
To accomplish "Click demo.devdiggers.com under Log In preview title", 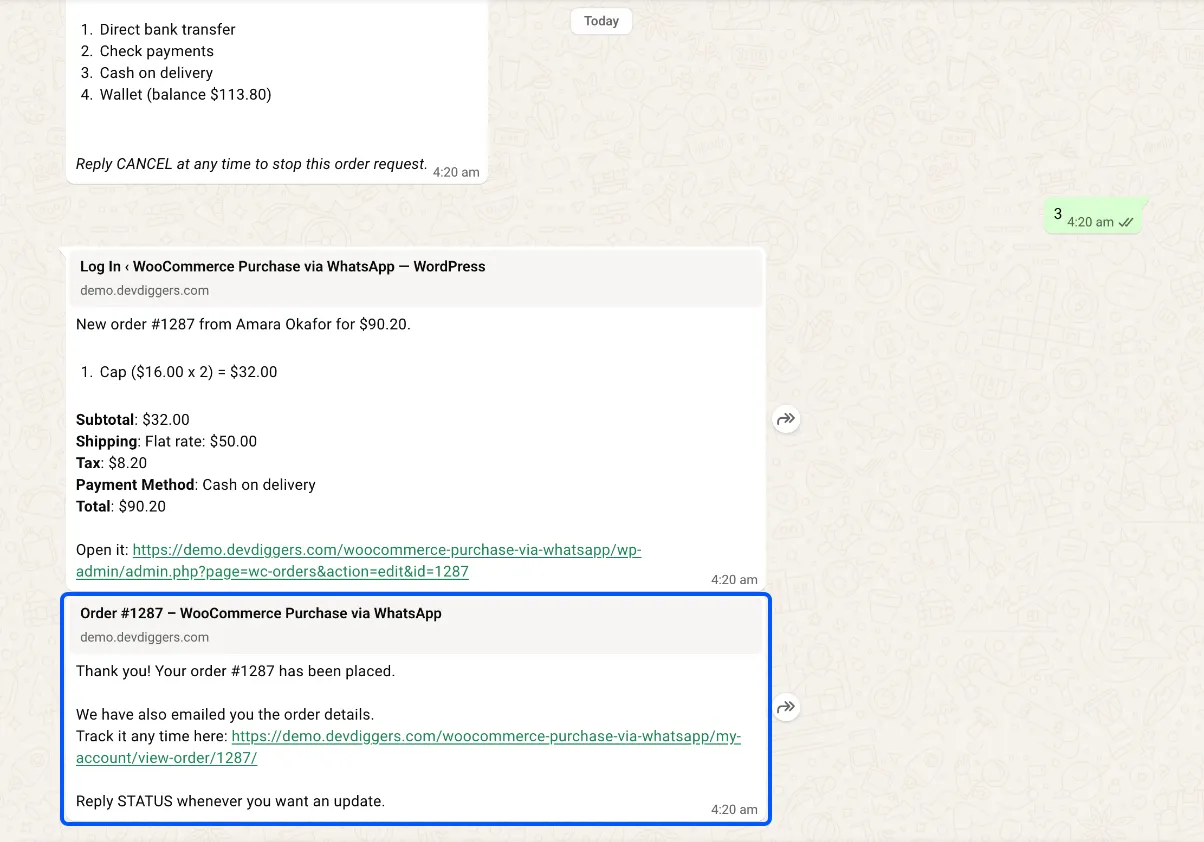I will click(x=145, y=291).
